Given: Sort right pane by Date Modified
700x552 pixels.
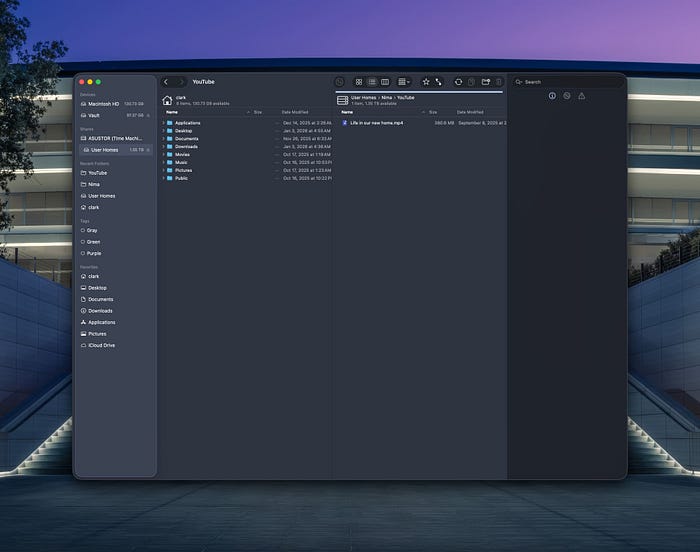Looking at the screenshot, I should point(470,112).
